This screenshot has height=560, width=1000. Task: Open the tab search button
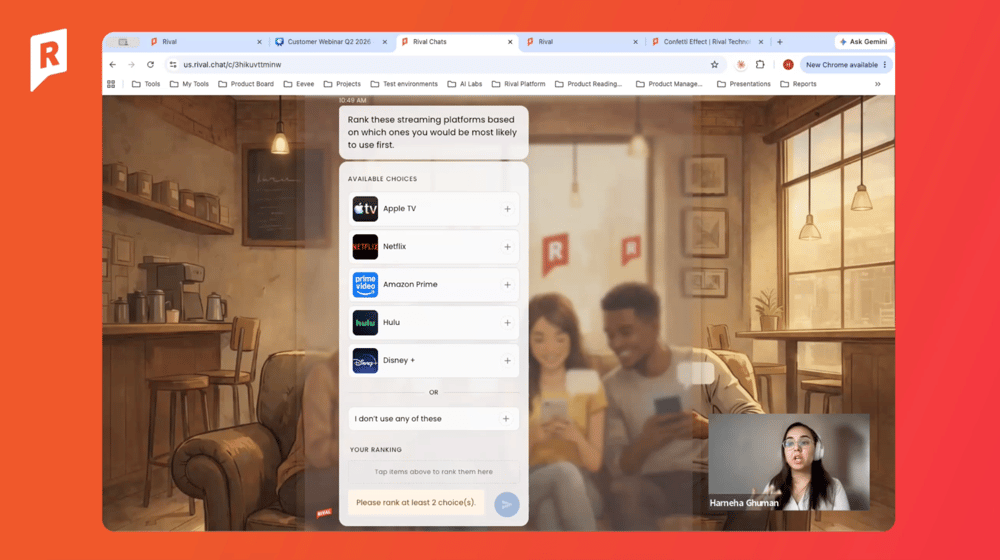pyautogui.click(x=123, y=42)
